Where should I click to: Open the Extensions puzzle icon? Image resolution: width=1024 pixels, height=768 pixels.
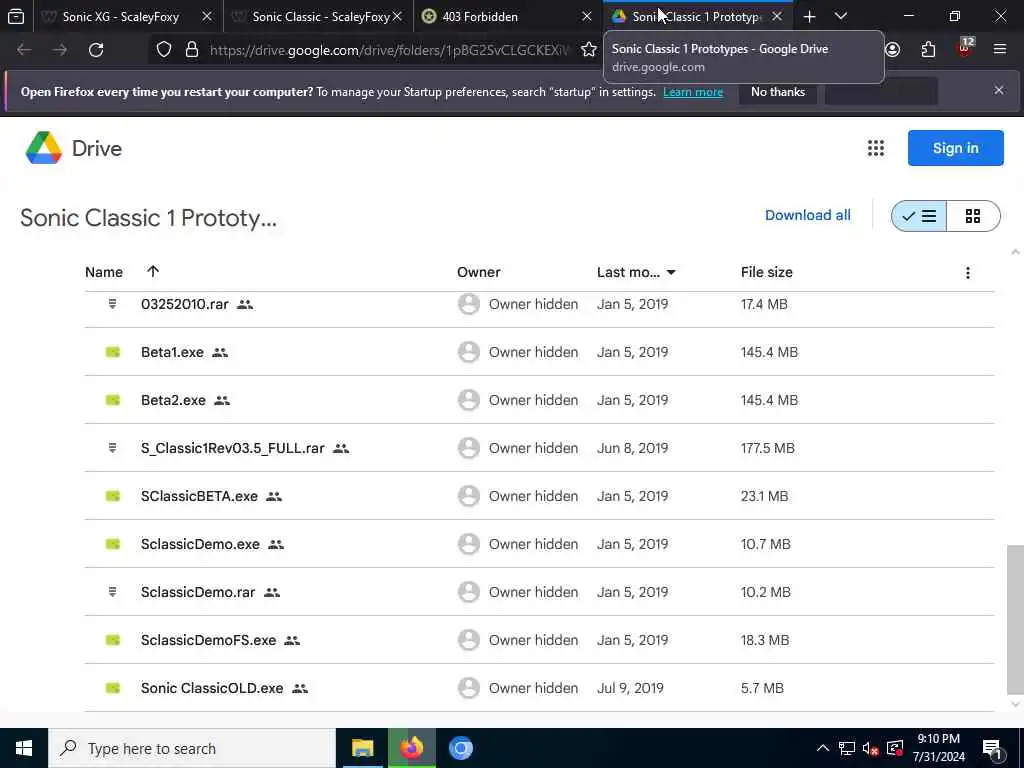click(x=928, y=50)
